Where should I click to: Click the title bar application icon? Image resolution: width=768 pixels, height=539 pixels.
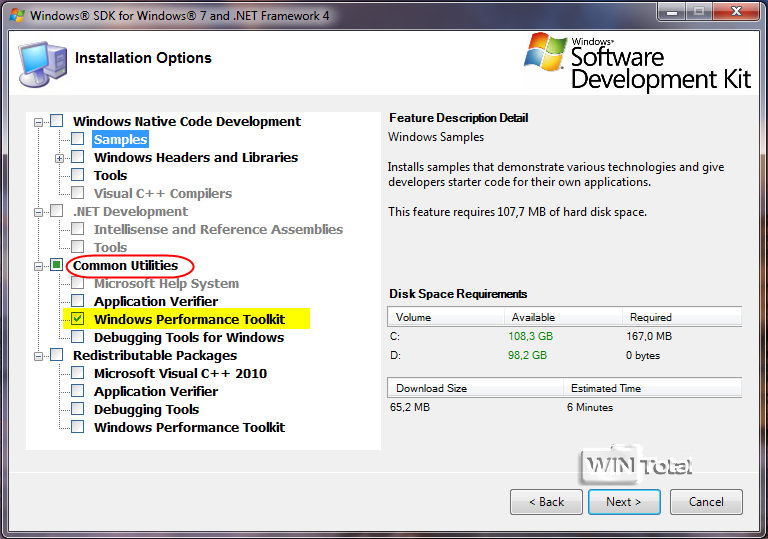coord(17,15)
